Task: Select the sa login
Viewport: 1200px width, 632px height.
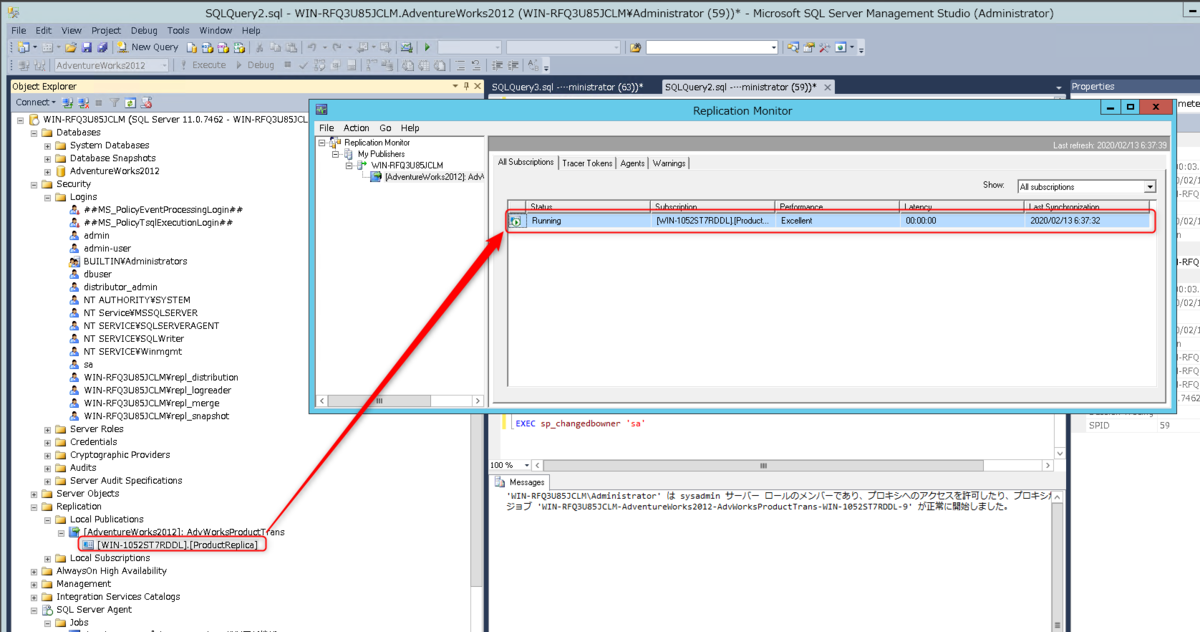Action: (x=89, y=365)
